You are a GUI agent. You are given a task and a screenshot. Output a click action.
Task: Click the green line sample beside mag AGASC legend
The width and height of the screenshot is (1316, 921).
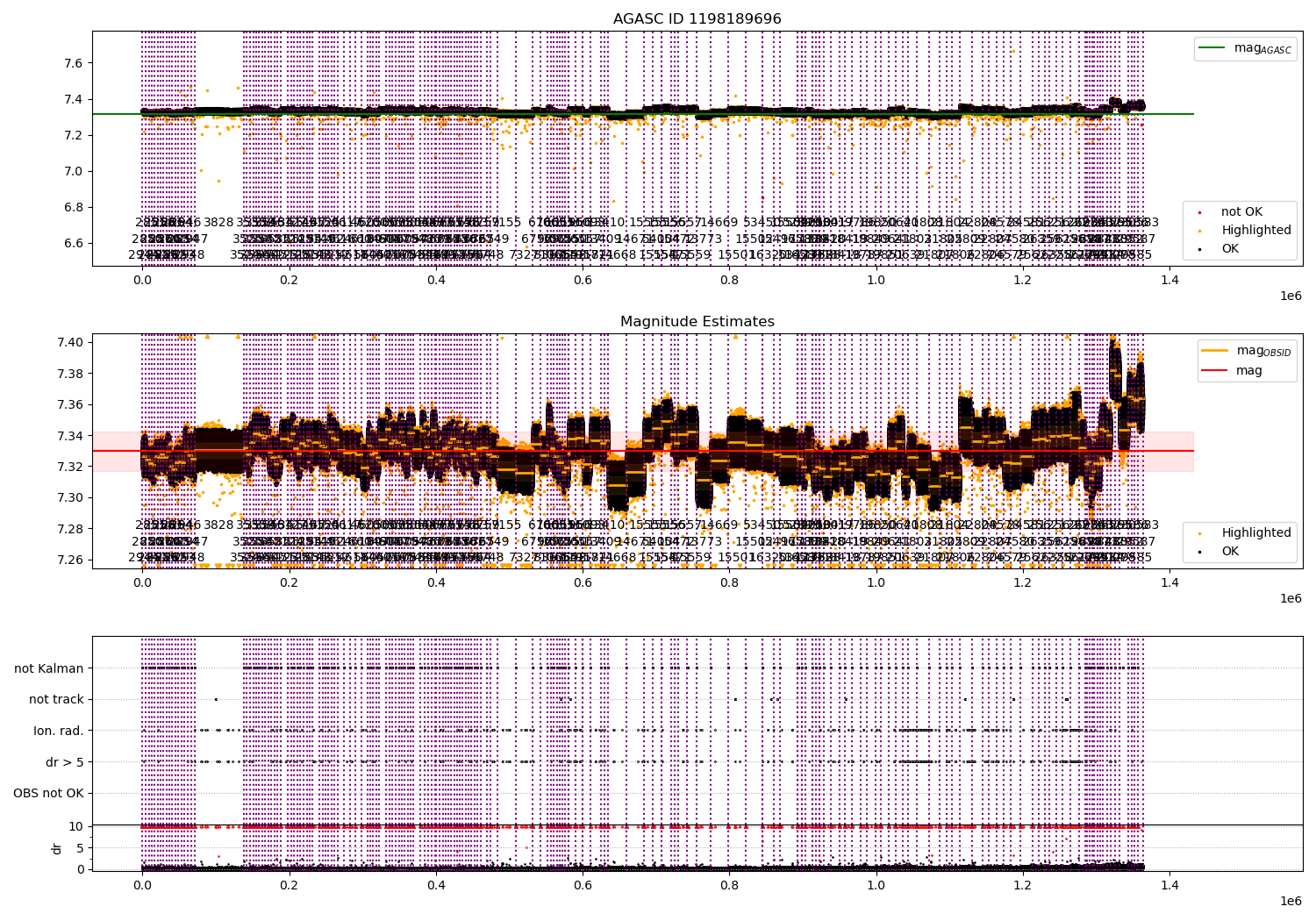click(1212, 48)
